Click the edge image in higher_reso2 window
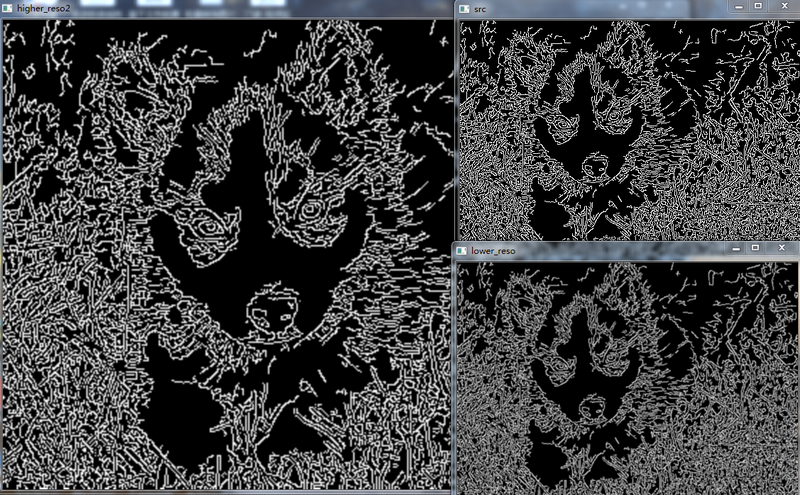800x495 pixels. 227,255
